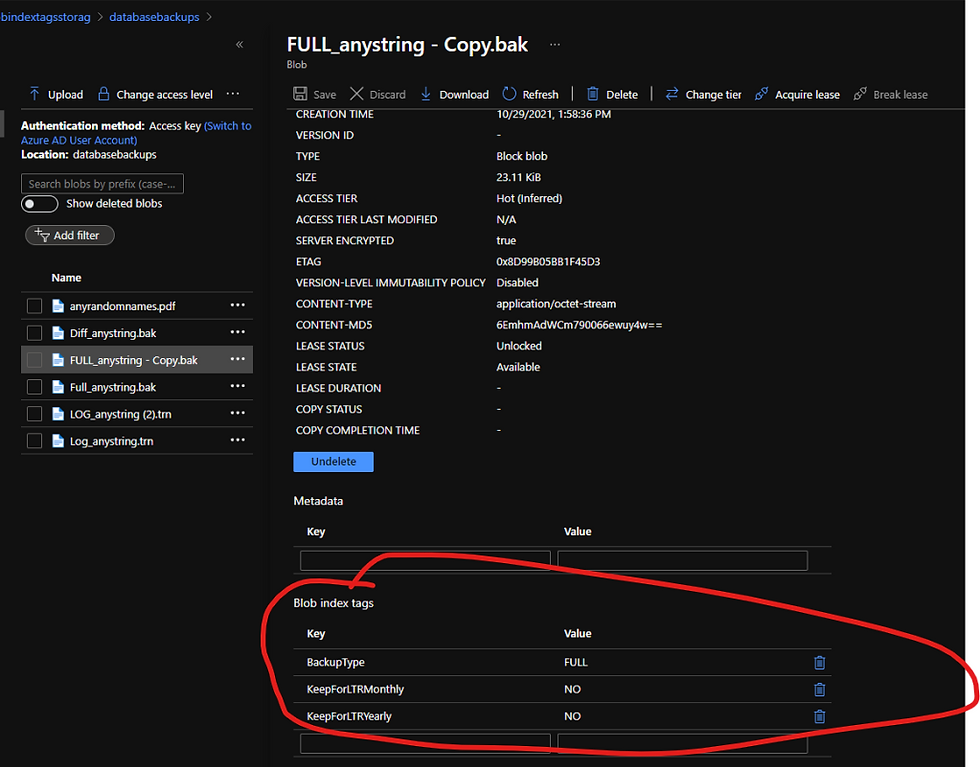980x767 pixels.
Task: Click the CONTENT-MD5 hash value
Action: pos(579,325)
